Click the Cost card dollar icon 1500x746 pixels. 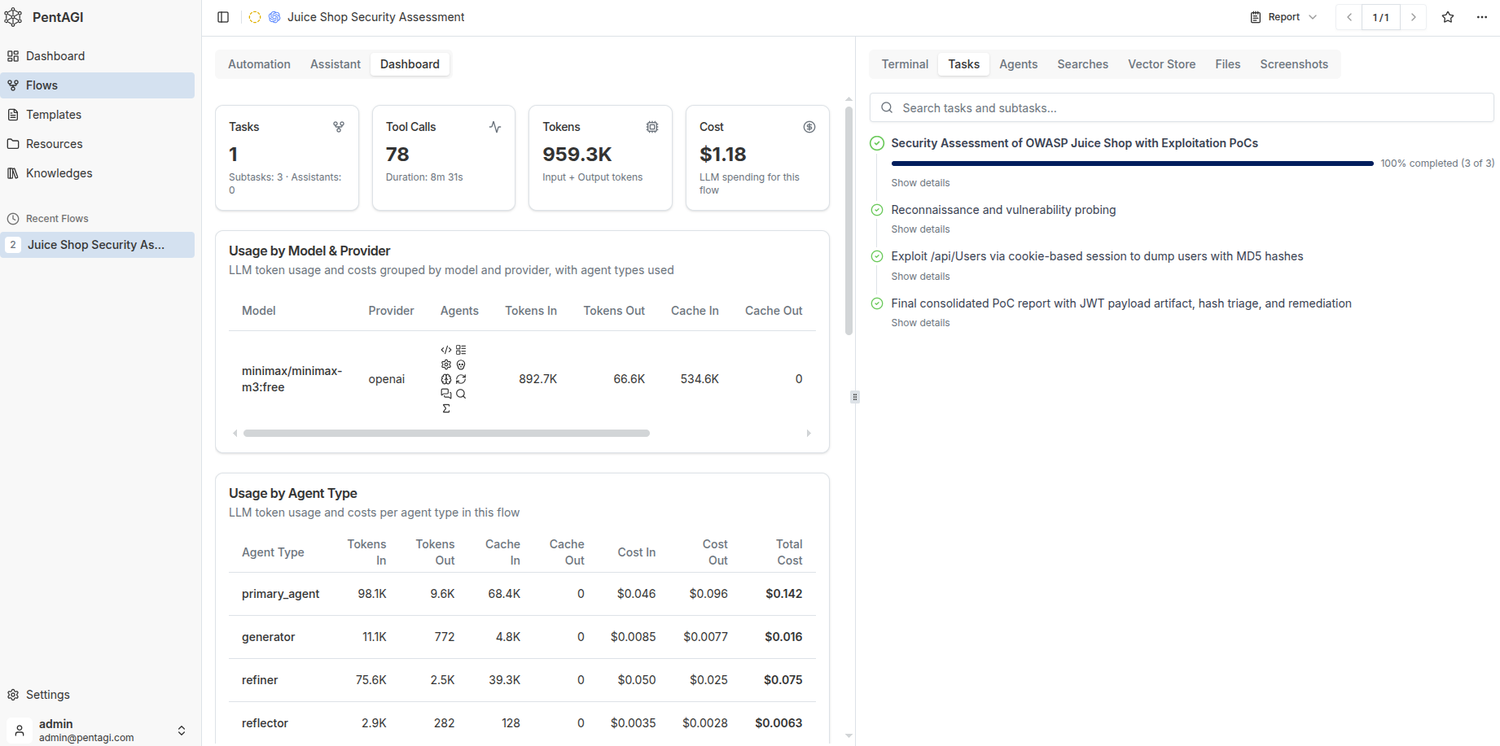point(809,127)
